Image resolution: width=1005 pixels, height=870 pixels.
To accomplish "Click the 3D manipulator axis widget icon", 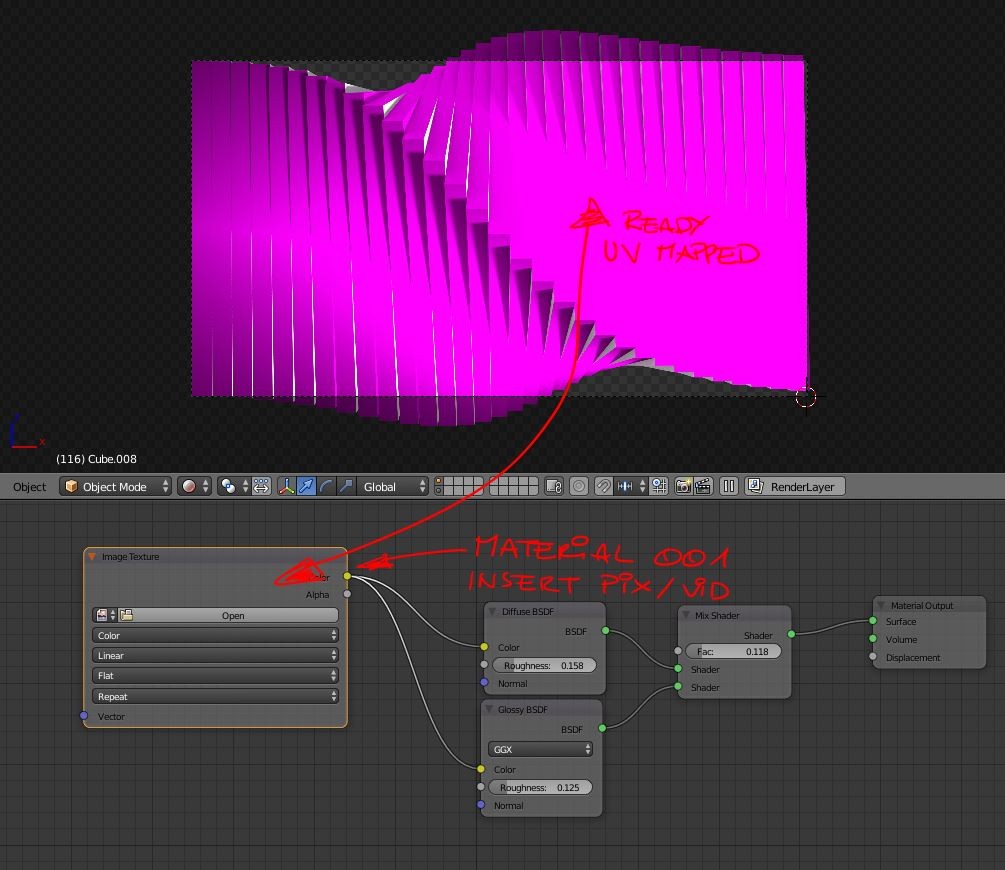I will tap(286, 486).
